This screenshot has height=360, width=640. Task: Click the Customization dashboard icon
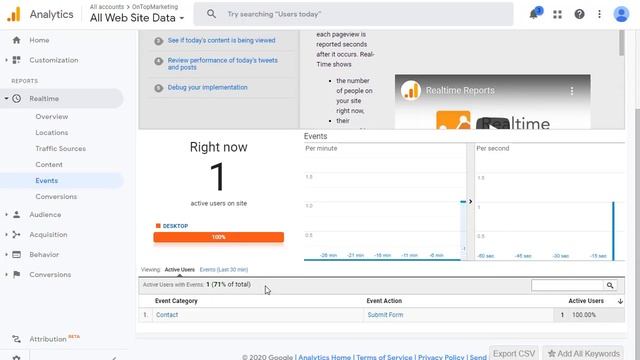16,60
